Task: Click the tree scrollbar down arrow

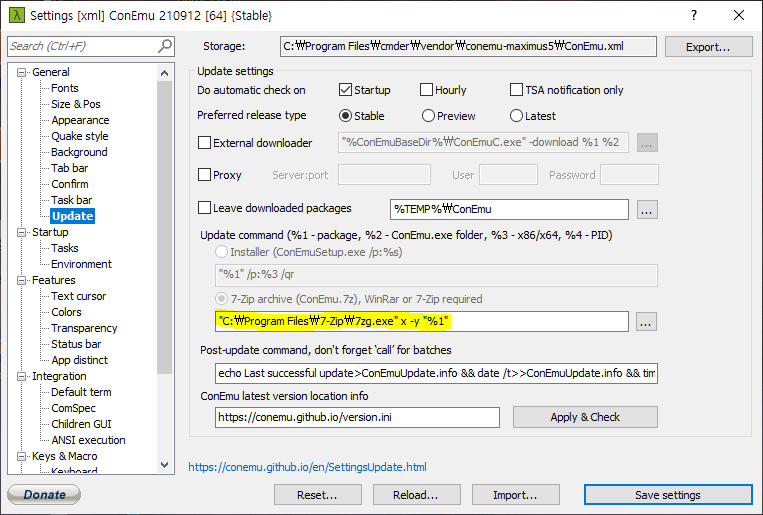Action: pyautogui.click(x=164, y=465)
